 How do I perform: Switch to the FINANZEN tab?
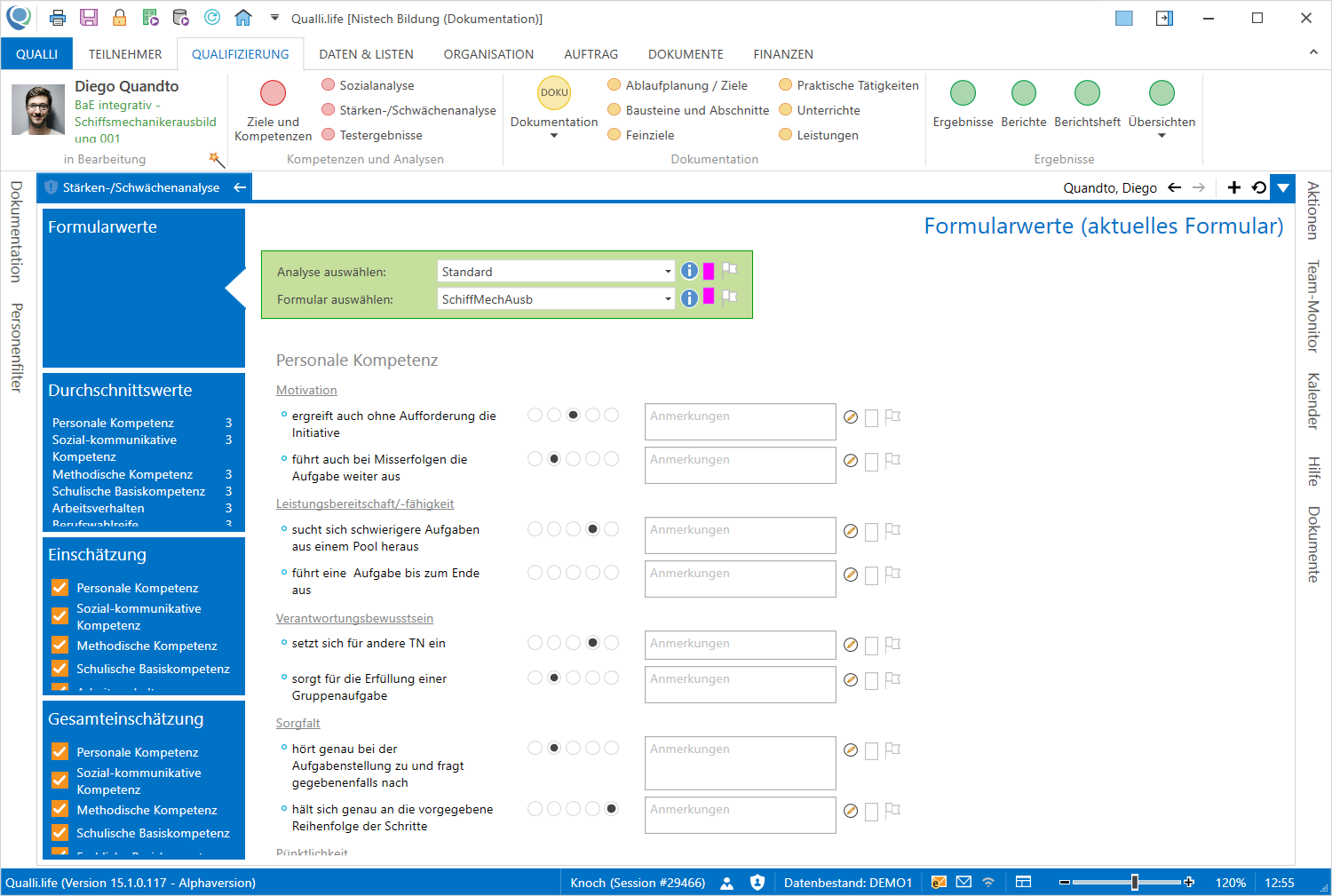click(x=783, y=54)
